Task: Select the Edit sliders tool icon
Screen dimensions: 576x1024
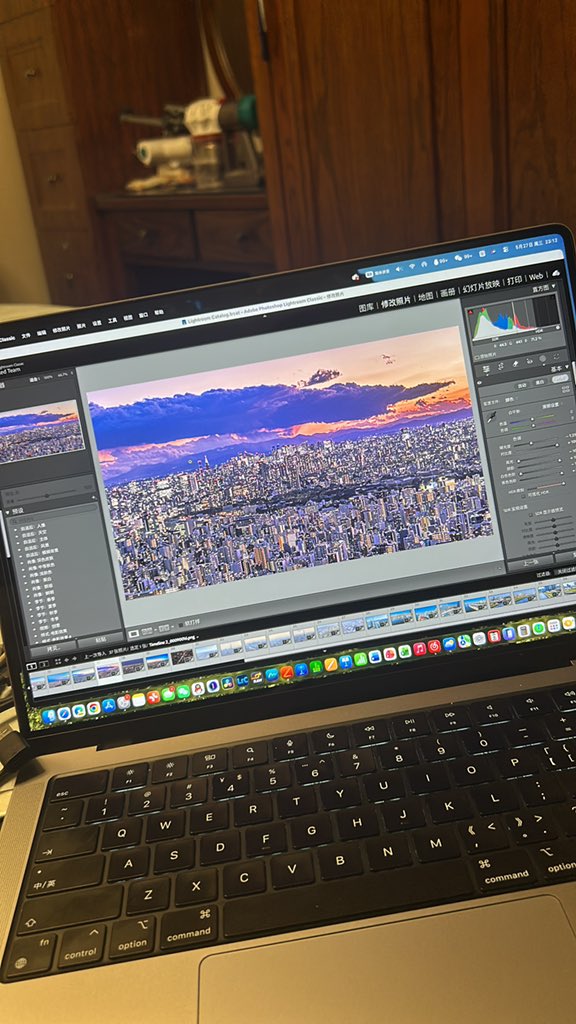Action: (x=487, y=369)
